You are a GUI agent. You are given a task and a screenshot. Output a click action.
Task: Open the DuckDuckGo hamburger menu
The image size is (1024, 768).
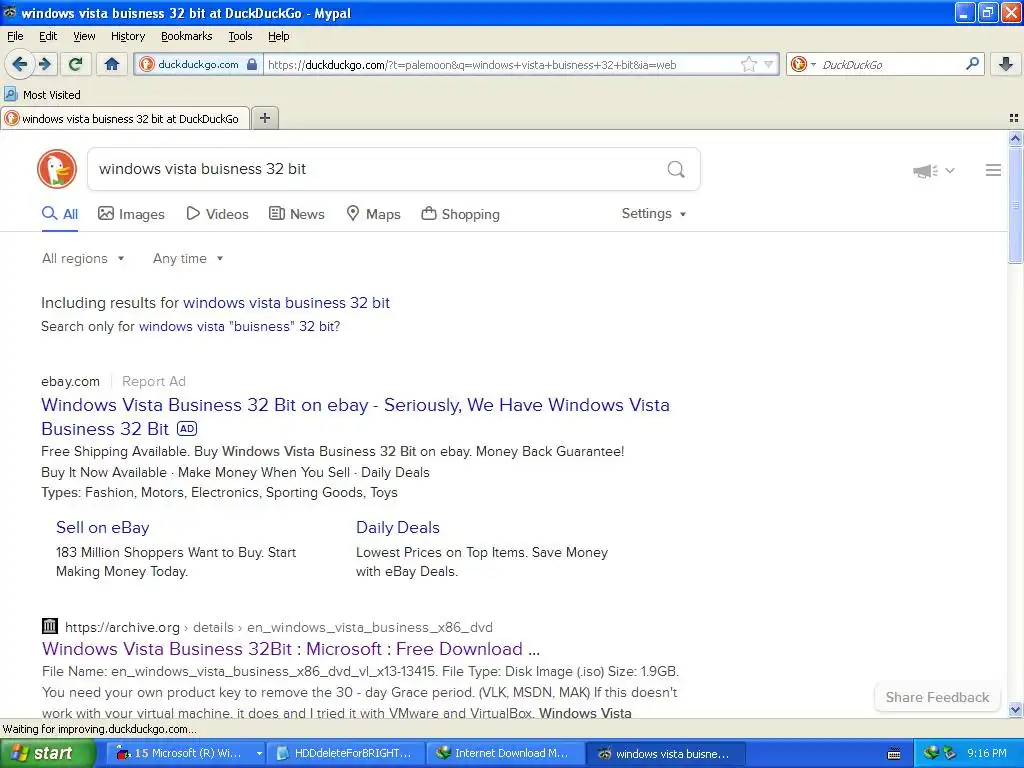coord(993,170)
